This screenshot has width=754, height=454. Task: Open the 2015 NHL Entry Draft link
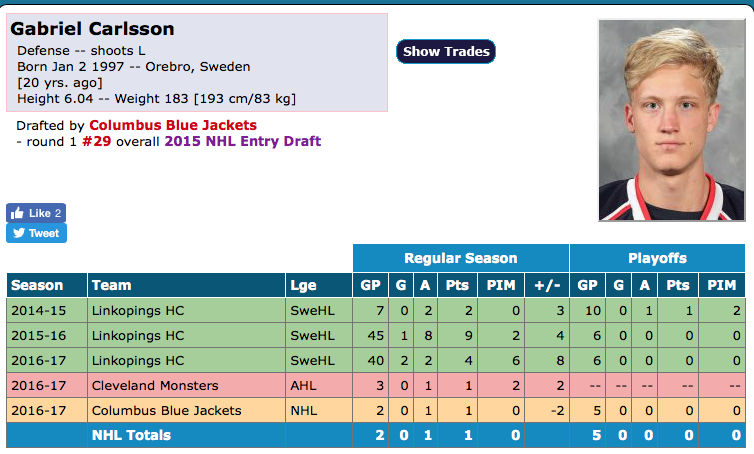tap(244, 141)
